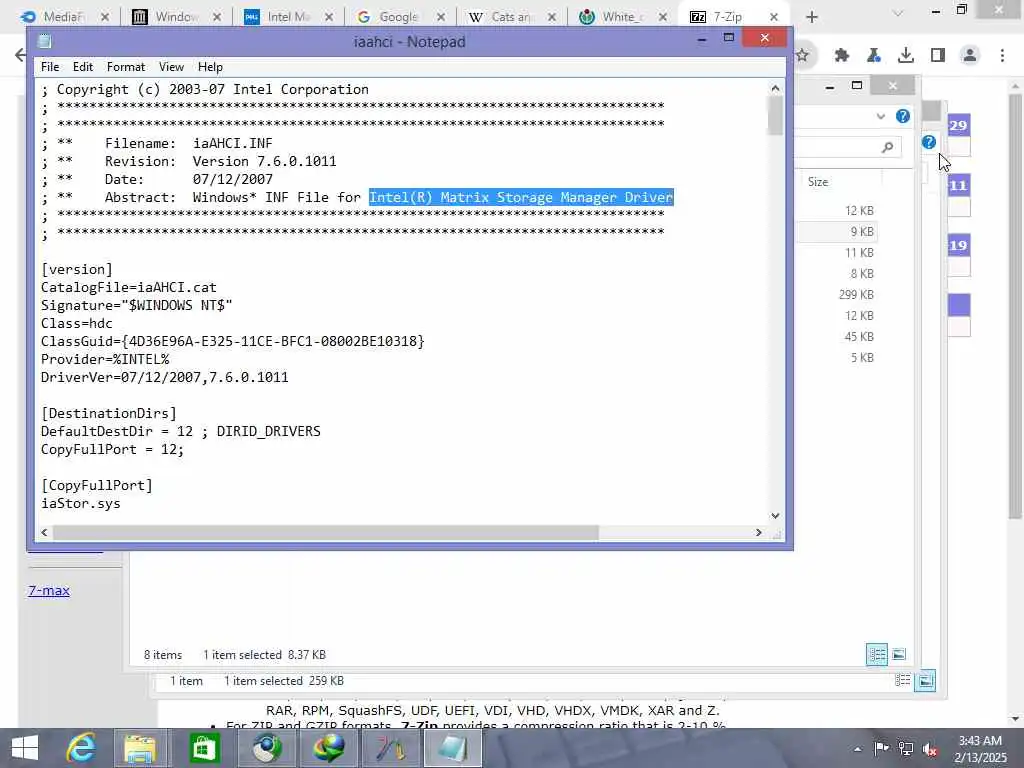Click the [version] section header text

tap(76, 269)
